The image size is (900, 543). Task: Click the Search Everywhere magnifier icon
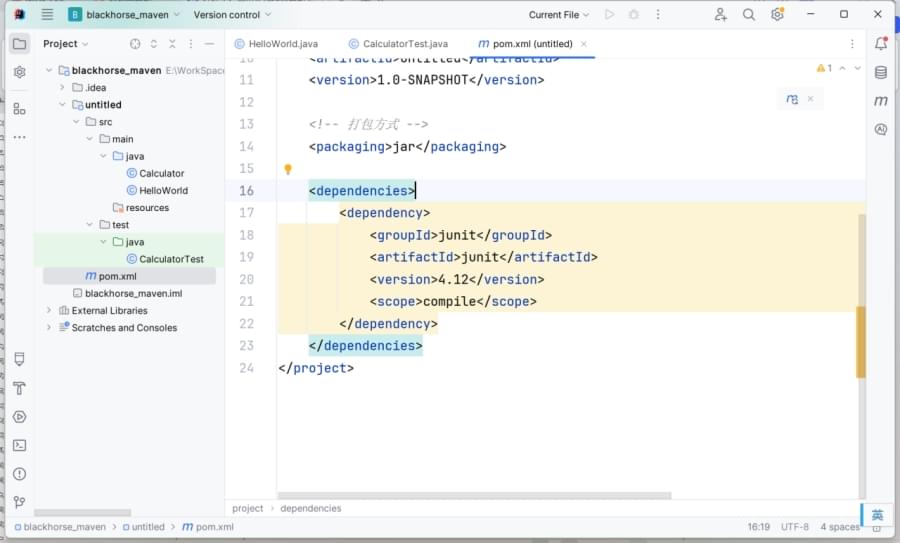pos(749,15)
